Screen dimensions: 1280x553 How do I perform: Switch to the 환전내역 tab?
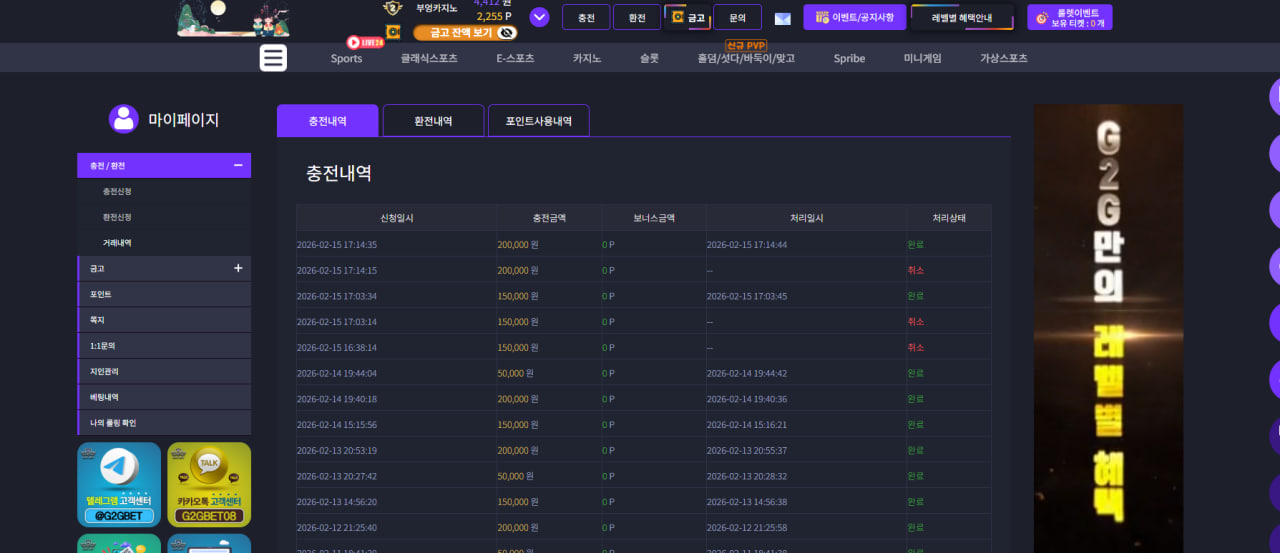(433, 120)
